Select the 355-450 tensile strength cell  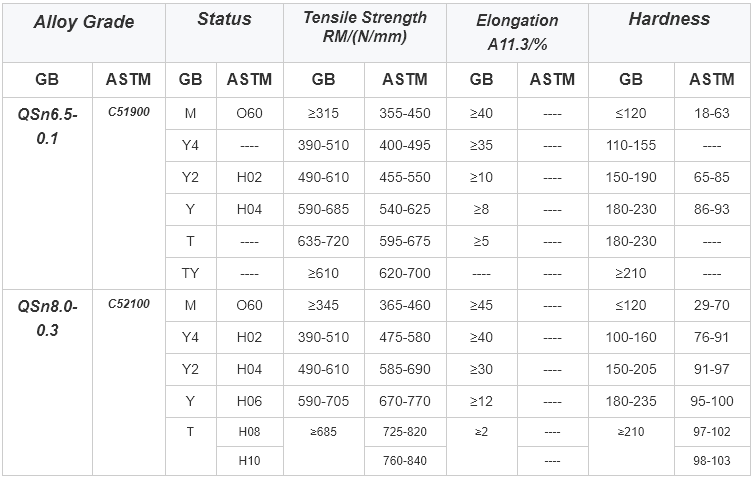405,114
